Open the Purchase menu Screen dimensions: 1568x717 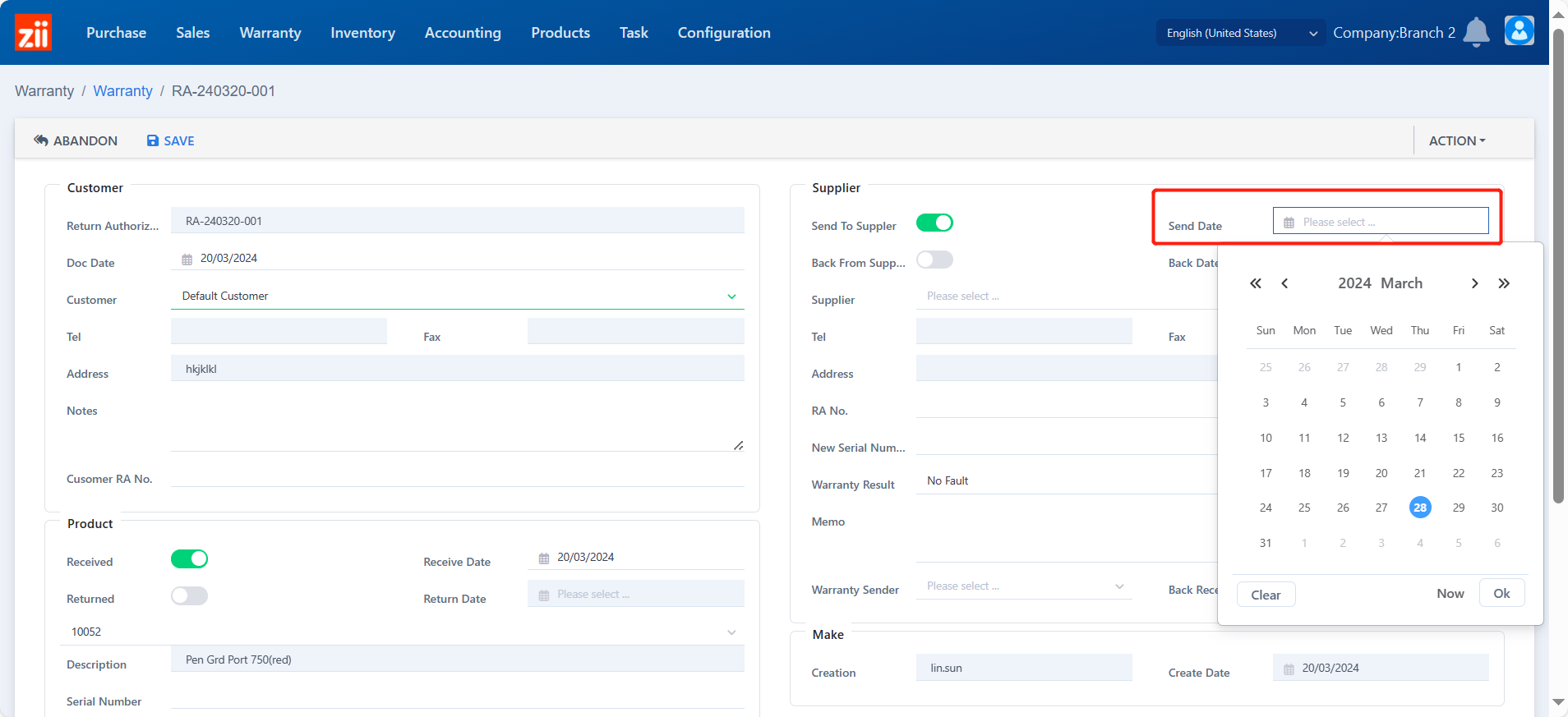point(116,33)
